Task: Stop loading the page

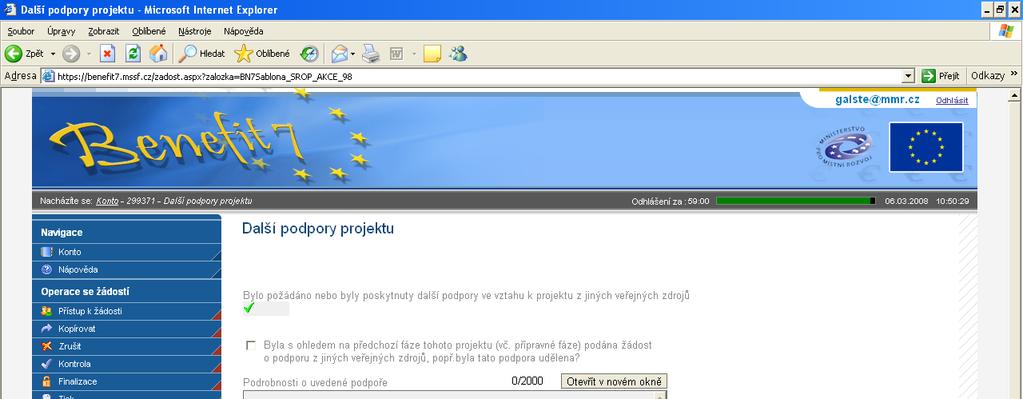Action: 108,53
